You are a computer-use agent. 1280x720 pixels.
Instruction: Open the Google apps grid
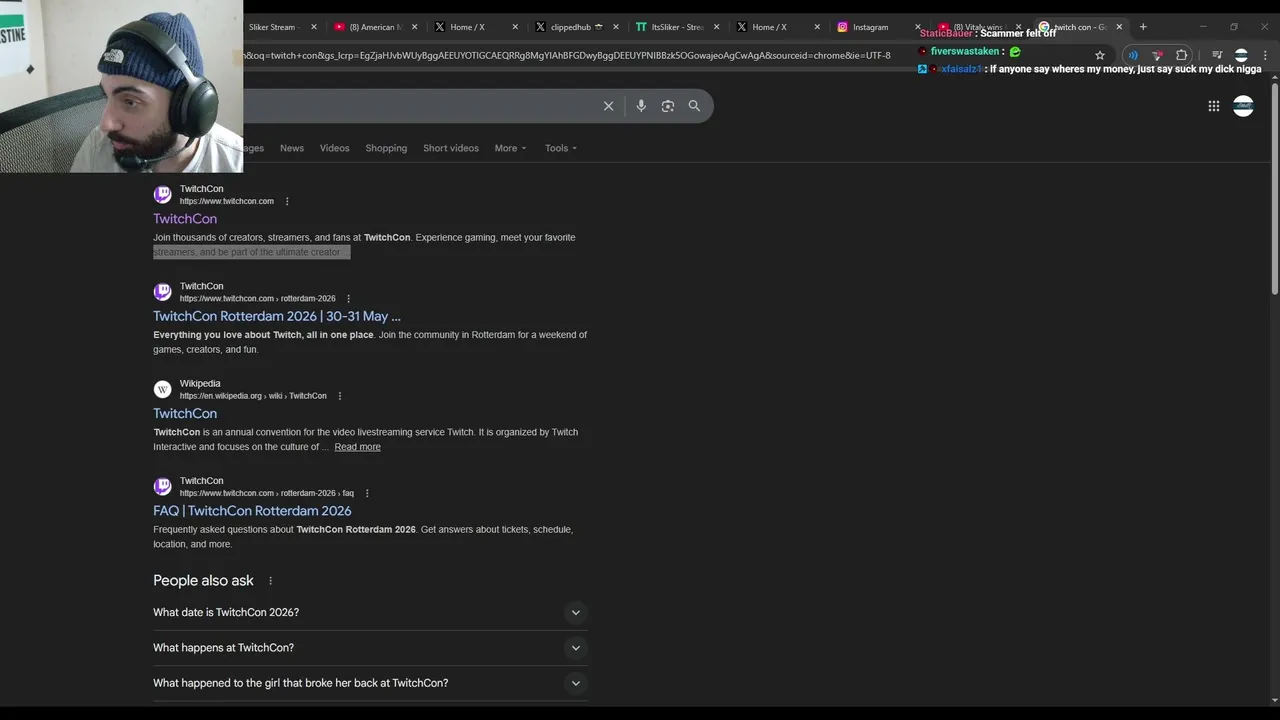(x=1214, y=106)
